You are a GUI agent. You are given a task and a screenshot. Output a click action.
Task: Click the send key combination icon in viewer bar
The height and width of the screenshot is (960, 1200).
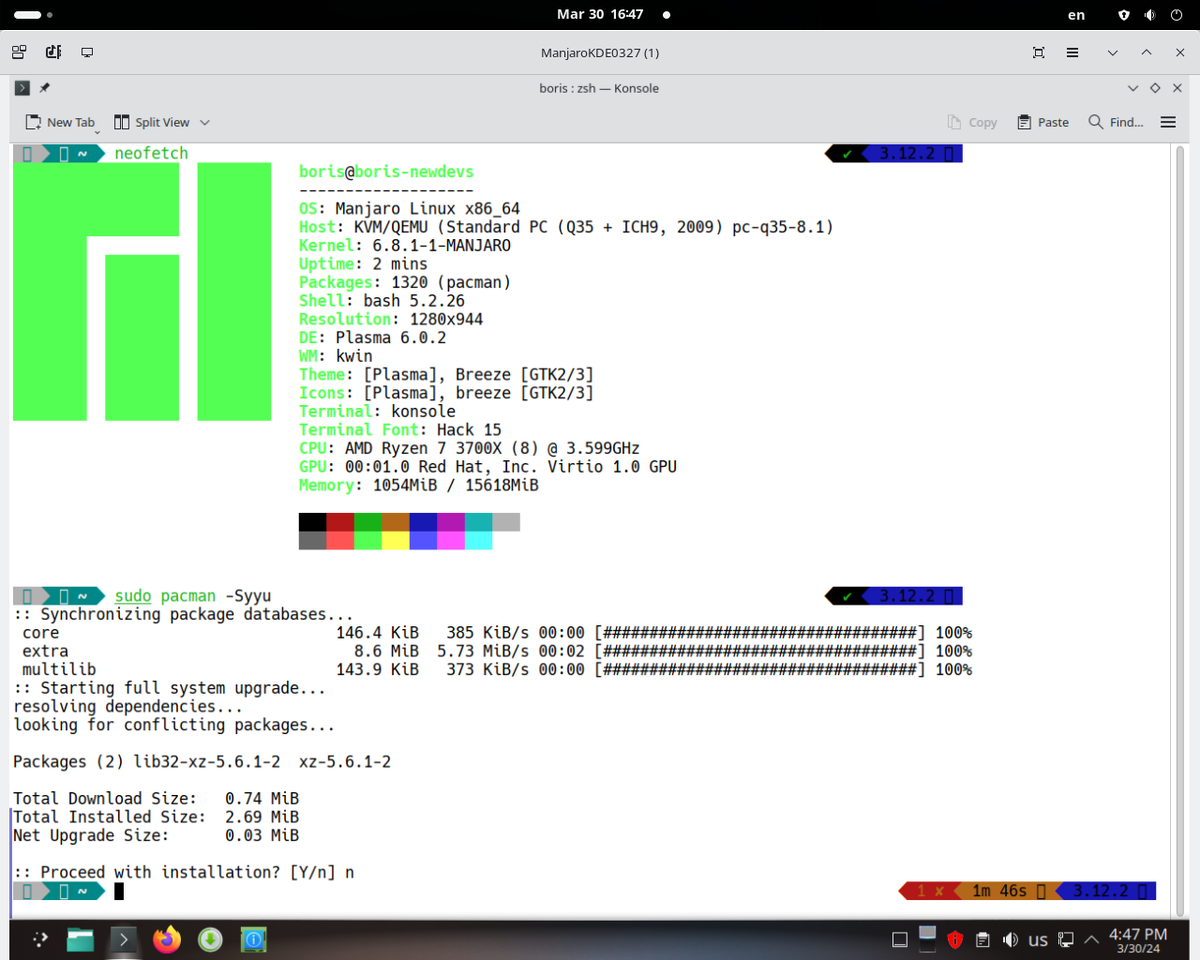click(x=54, y=52)
